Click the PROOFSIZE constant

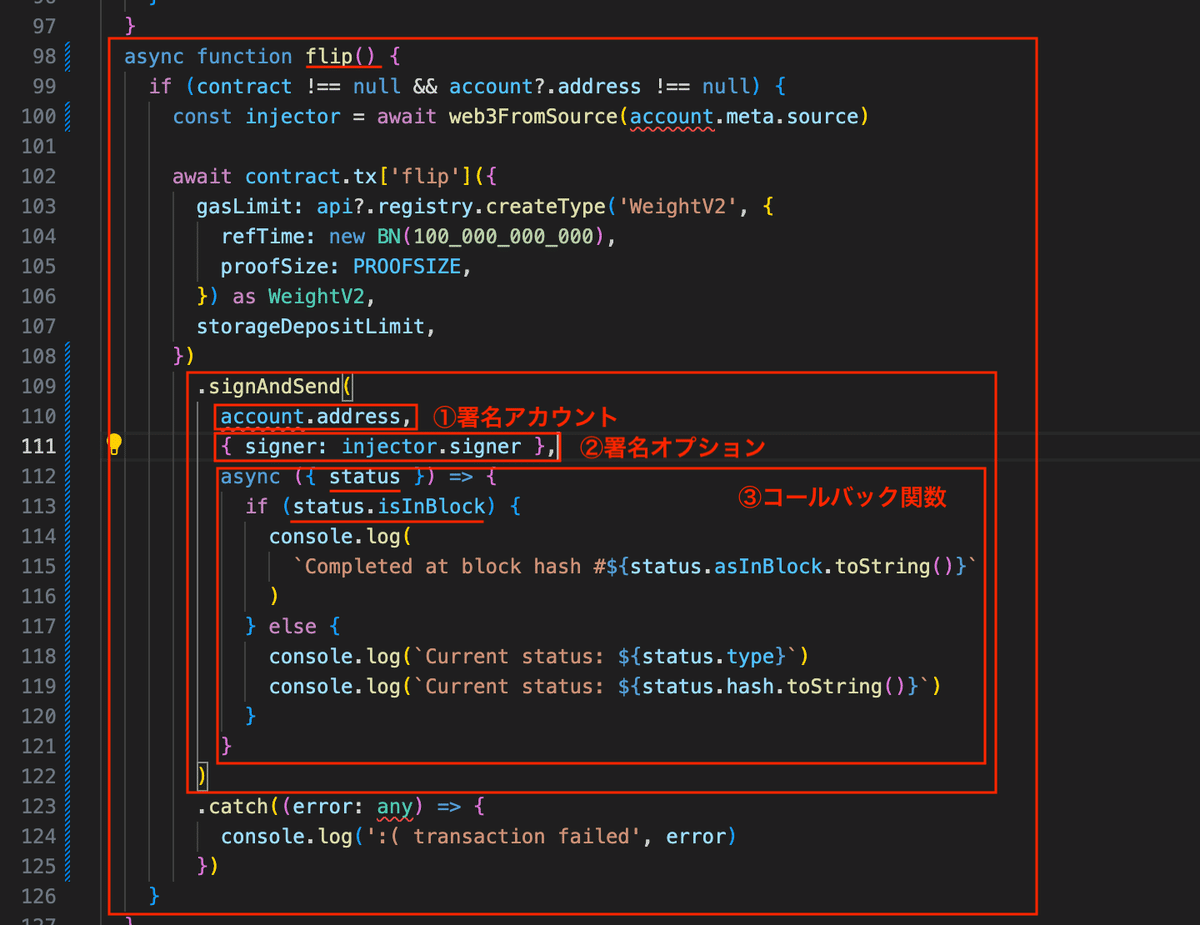point(407,266)
